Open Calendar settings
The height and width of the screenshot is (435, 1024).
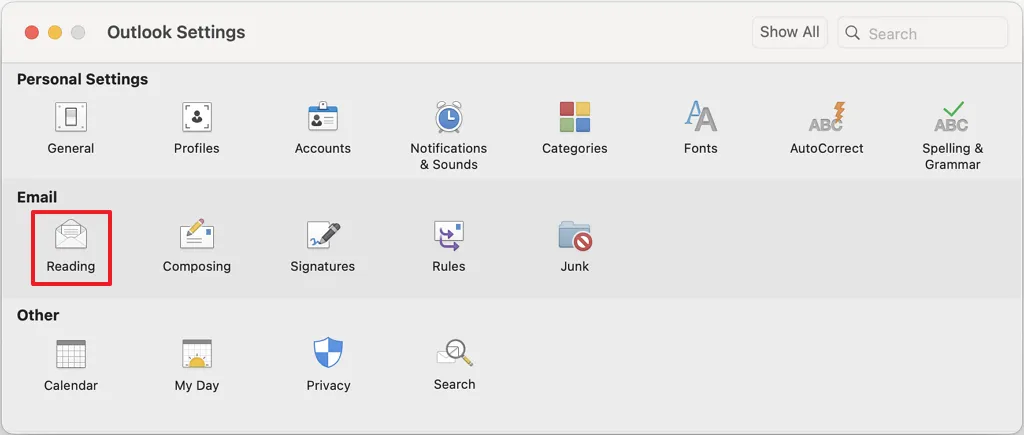(70, 355)
